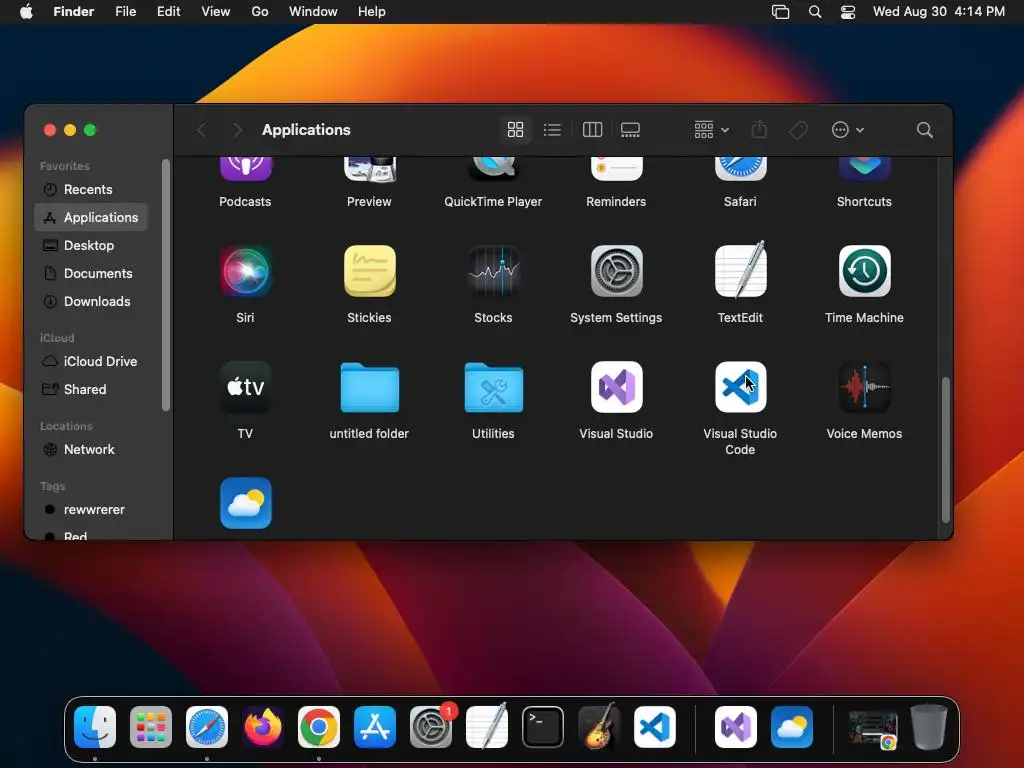Screen dimensions: 1024x768
Task: Open Documents in the sidebar
Action: [x=91, y=274]
